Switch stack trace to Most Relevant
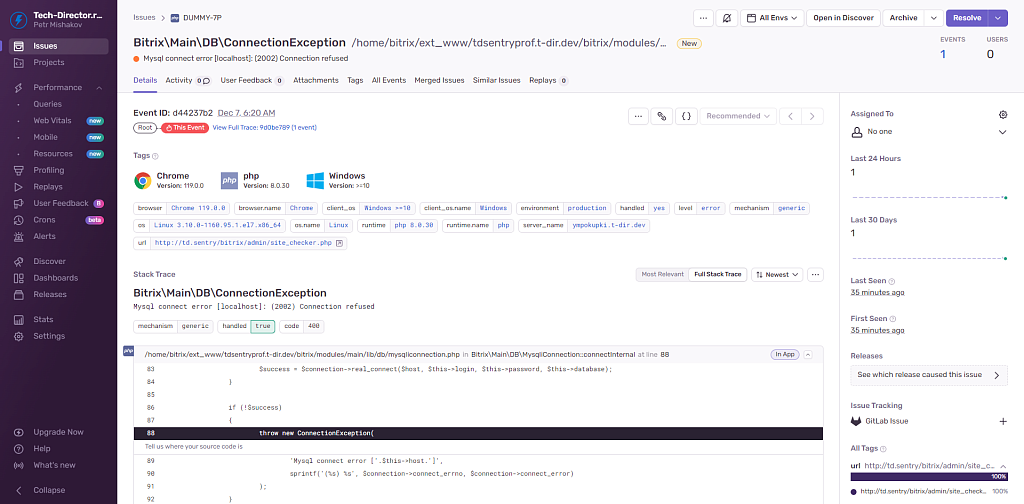 click(x=662, y=274)
